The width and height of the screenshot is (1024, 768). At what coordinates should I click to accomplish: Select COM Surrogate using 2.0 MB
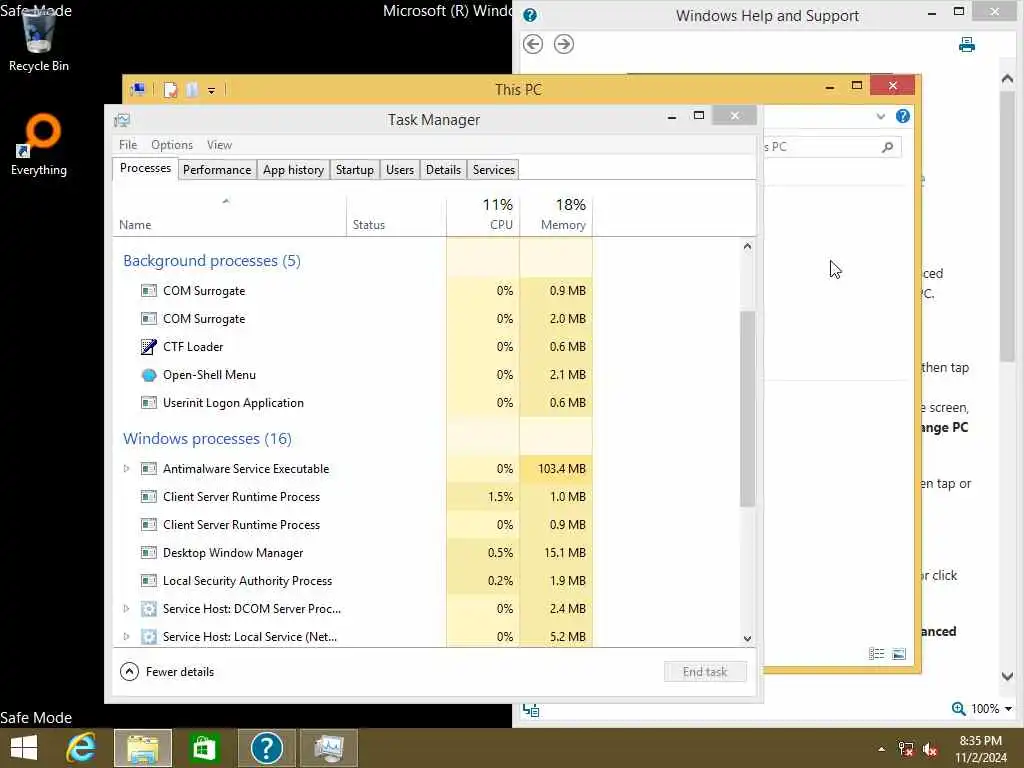coord(353,319)
